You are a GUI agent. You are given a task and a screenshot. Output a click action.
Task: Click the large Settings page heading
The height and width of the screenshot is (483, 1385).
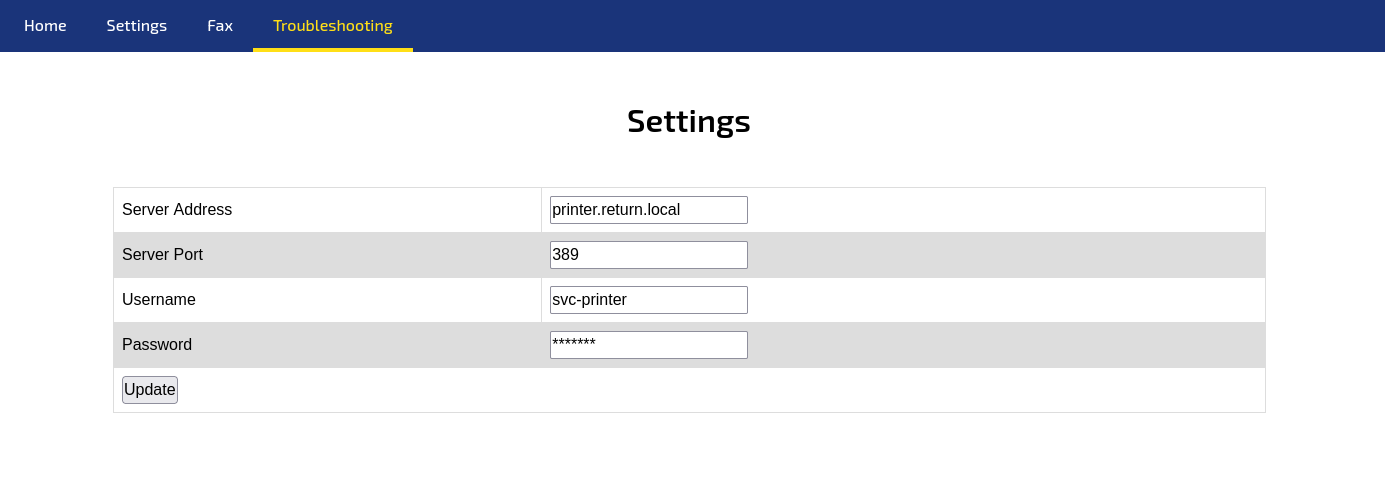[689, 121]
